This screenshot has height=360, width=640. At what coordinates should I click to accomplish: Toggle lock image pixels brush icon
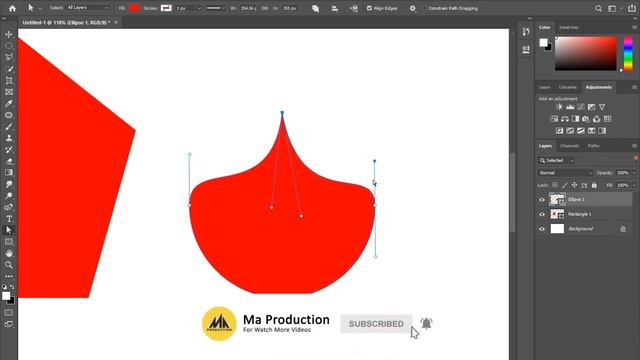point(564,185)
